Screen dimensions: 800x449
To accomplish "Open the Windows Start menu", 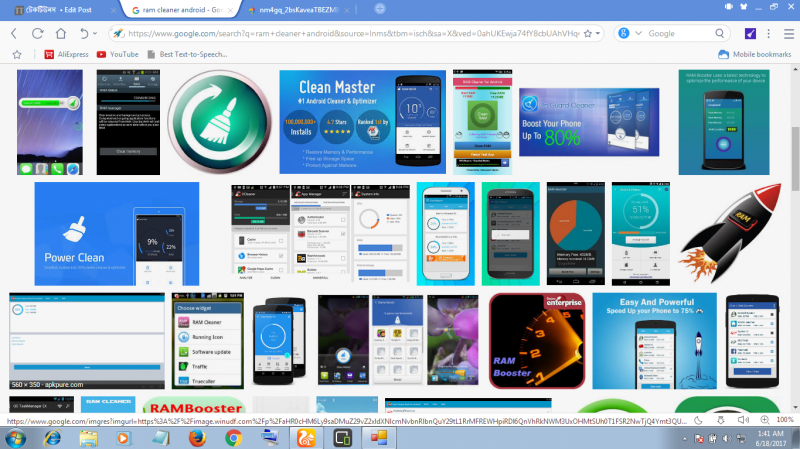I will [15, 438].
